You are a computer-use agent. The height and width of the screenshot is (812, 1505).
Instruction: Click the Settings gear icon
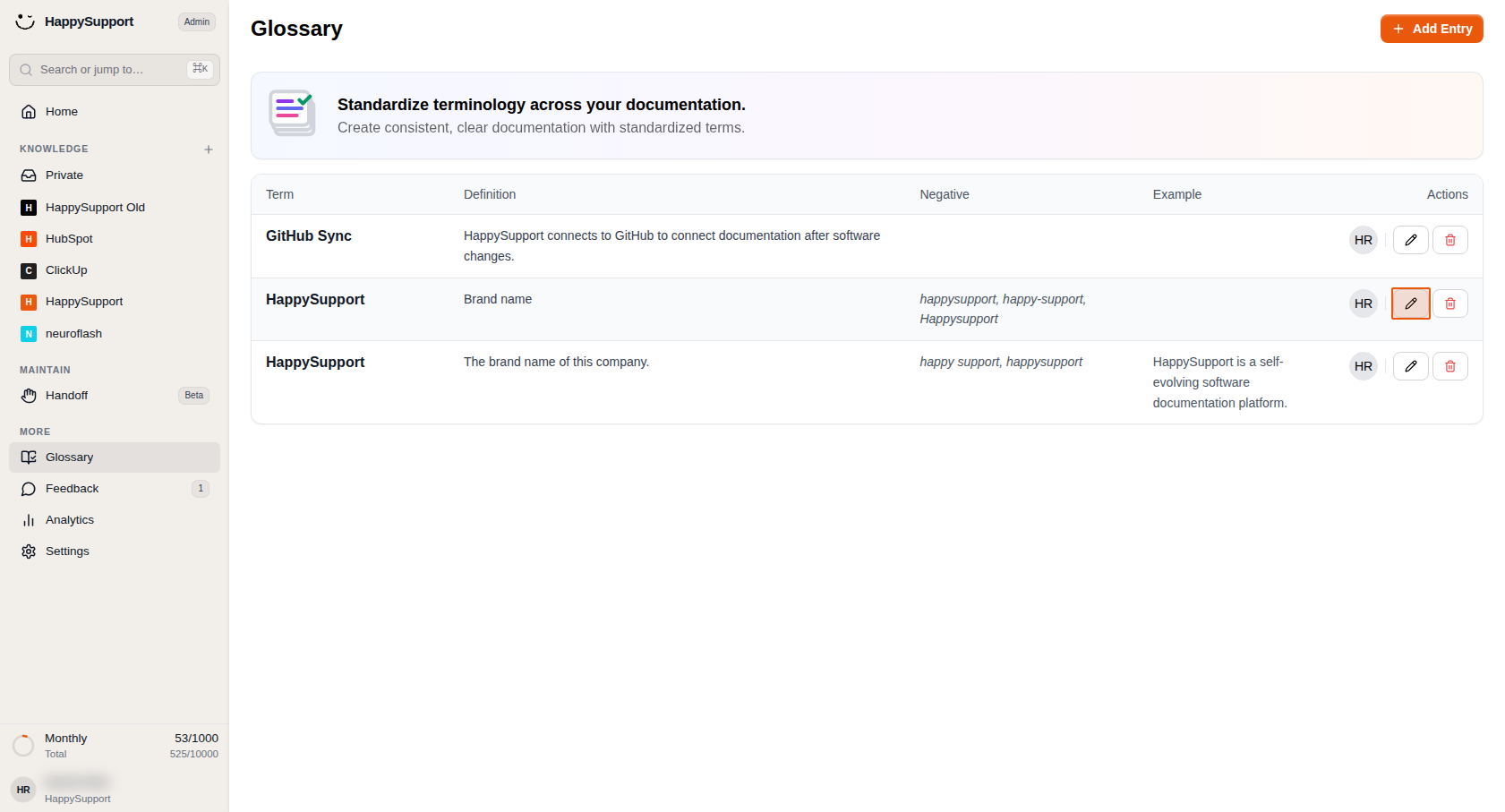click(x=29, y=551)
